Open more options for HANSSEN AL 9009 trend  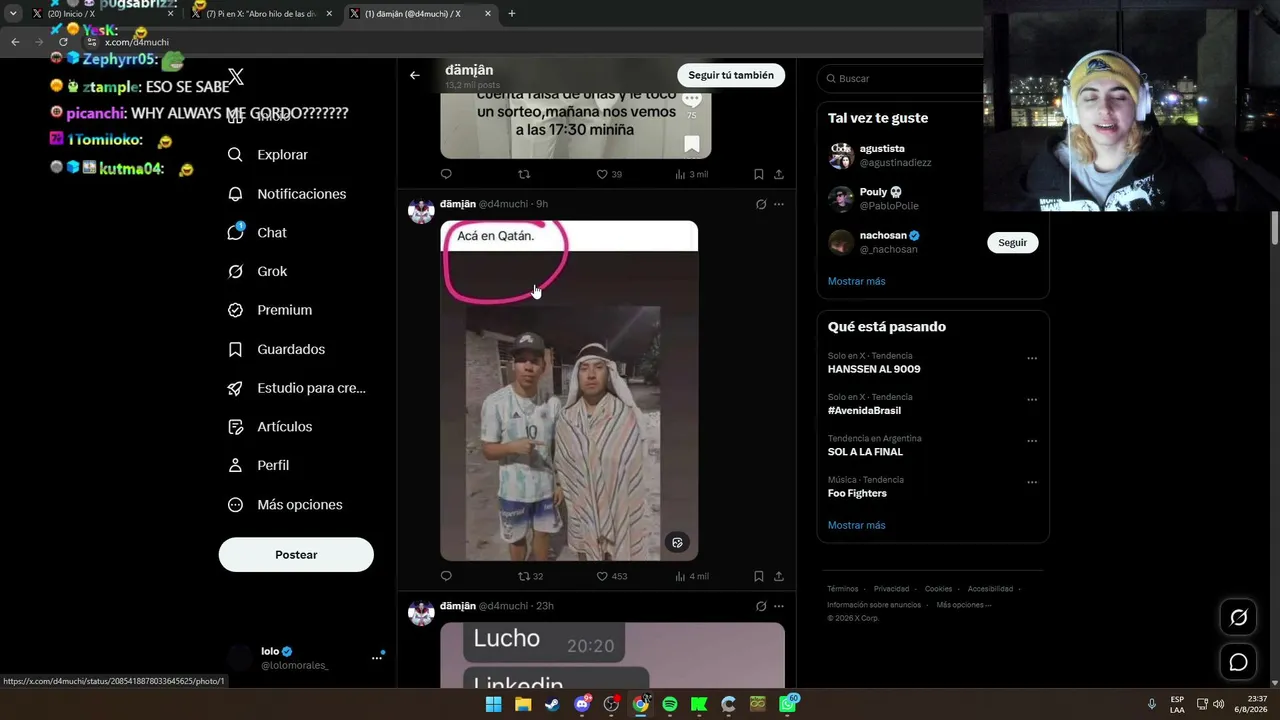1032,358
